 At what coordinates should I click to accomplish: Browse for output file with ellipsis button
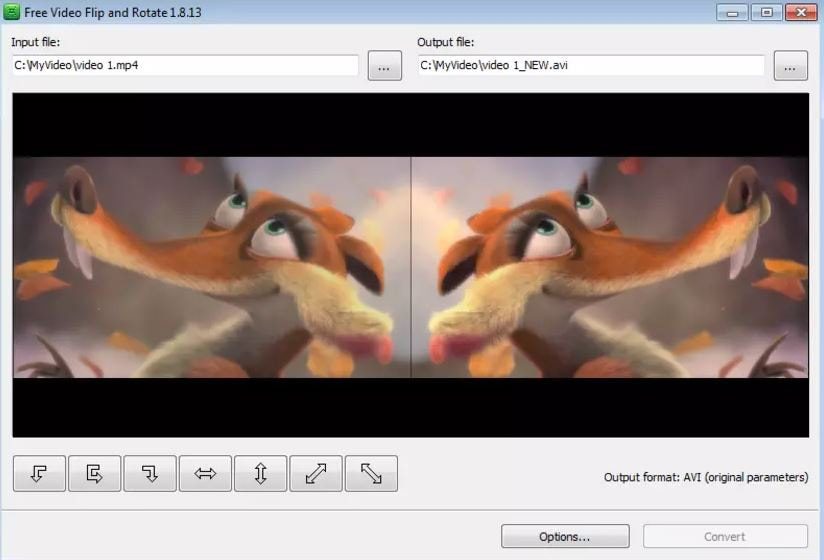click(x=790, y=66)
